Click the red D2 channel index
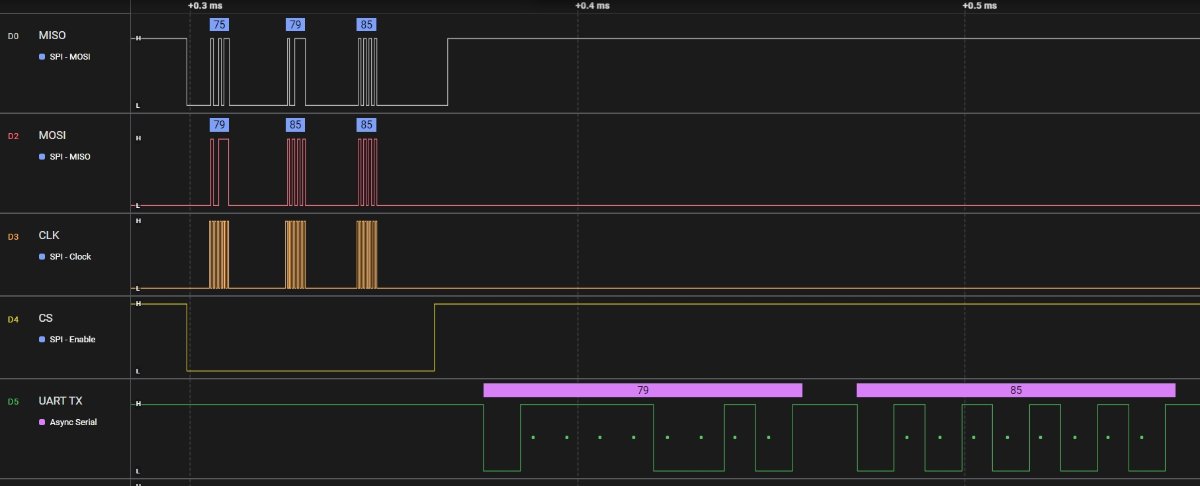The height and width of the screenshot is (486, 1200). (13, 135)
